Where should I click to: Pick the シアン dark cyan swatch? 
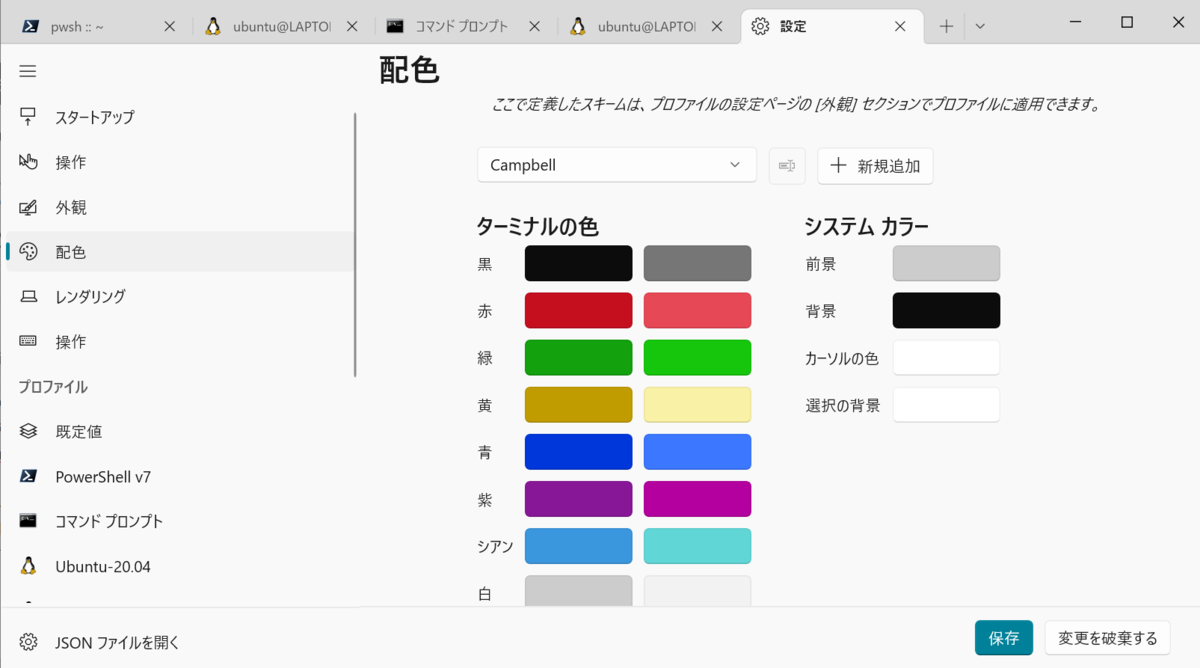pos(578,546)
